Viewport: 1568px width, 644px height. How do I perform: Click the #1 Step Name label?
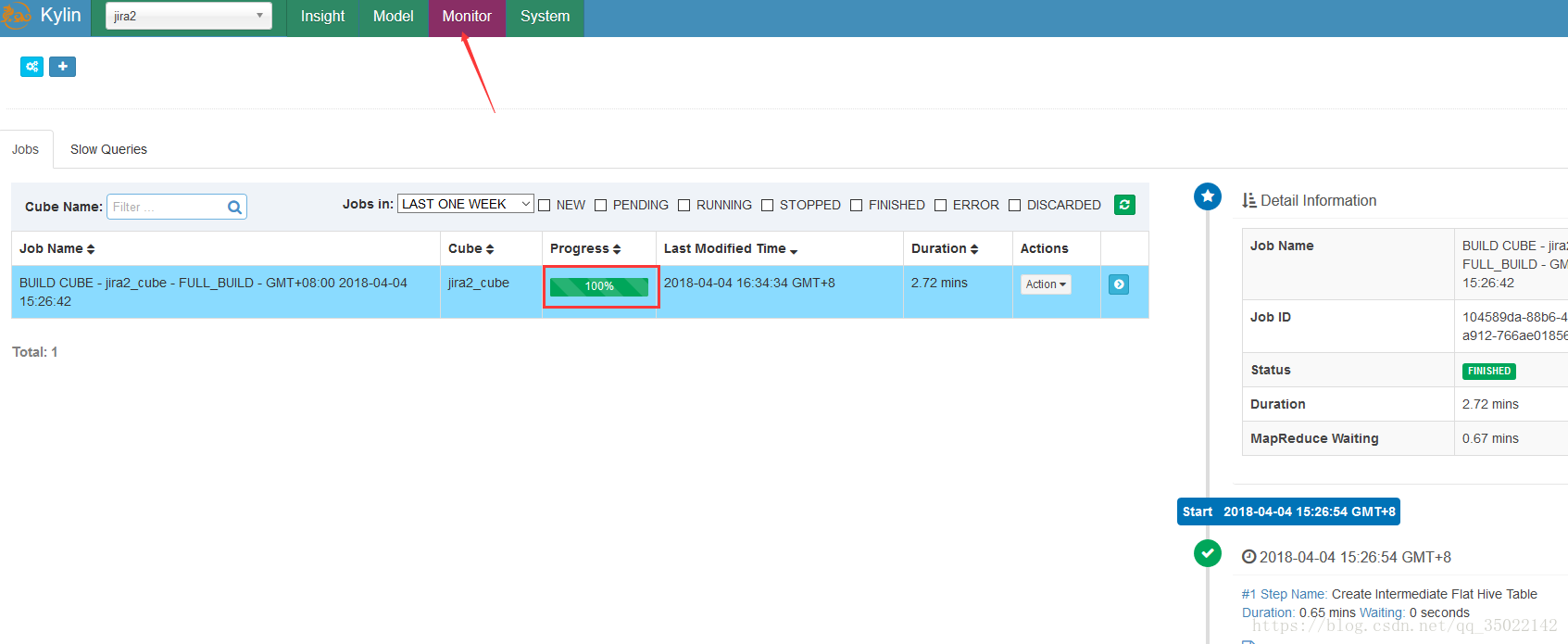pos(1285,594)
